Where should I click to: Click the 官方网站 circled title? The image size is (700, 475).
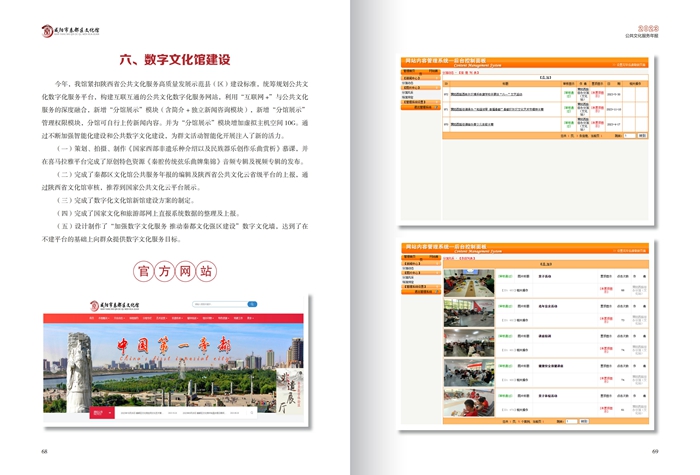point(175,271)
